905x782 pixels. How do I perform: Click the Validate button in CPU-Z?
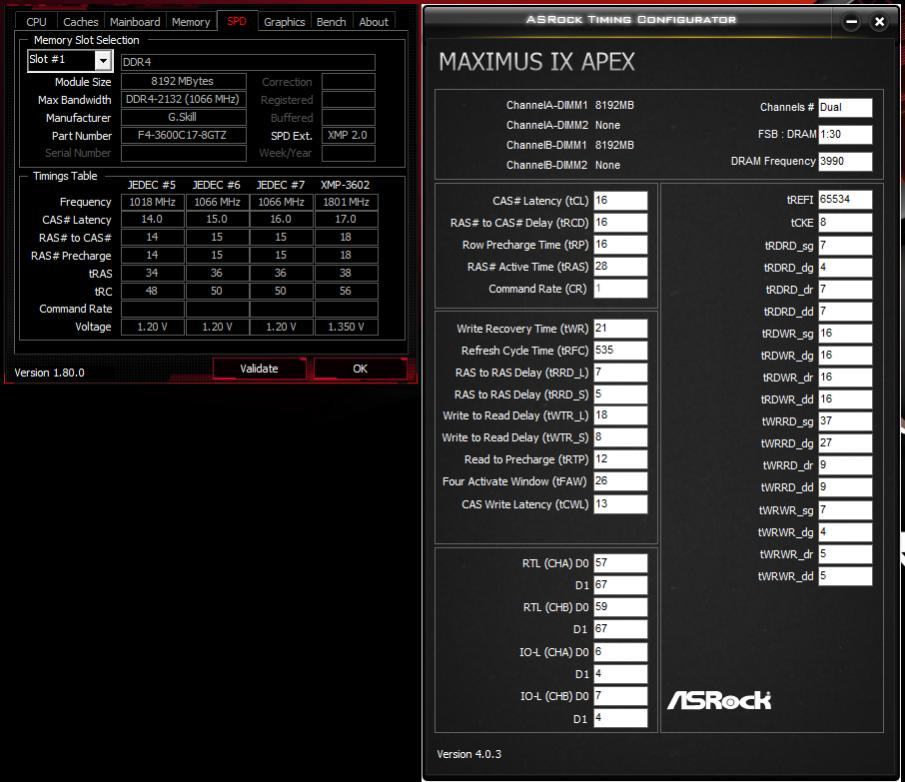coord(259,368)
